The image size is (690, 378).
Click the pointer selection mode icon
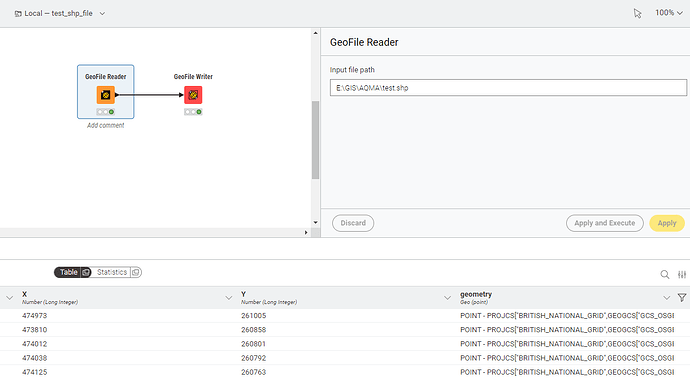pos(637,14)
